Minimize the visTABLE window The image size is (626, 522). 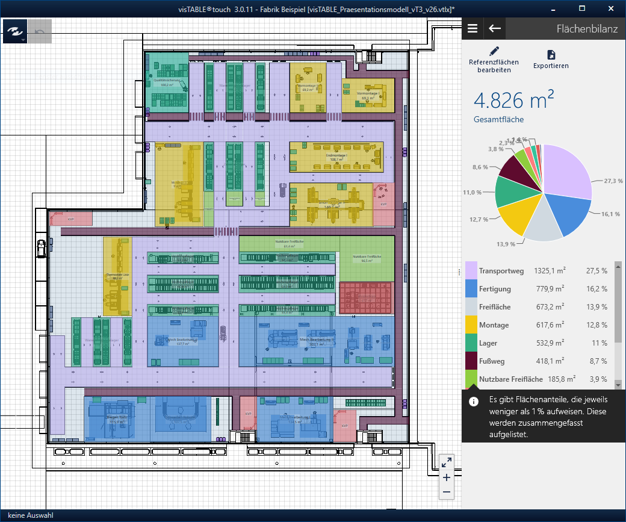553,9
